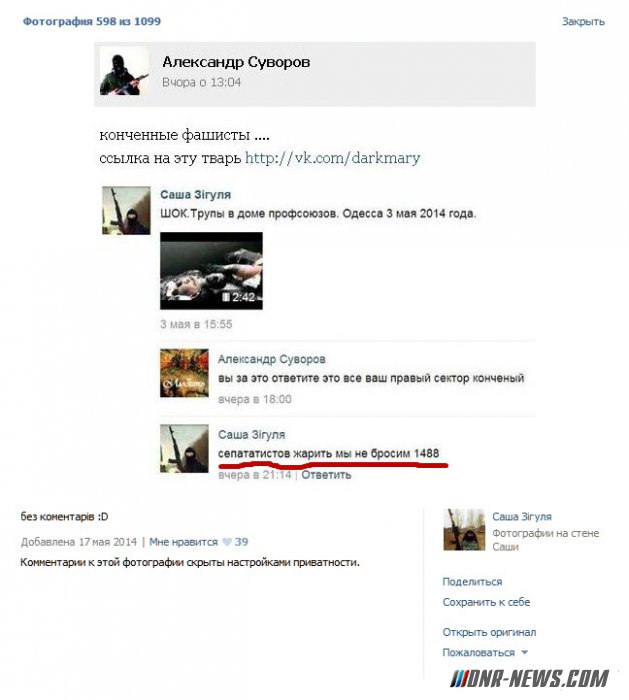Click the heart like icon
The width and height of the screenshot is (629, 700).
pyautogui.click(x=227, y=542)
